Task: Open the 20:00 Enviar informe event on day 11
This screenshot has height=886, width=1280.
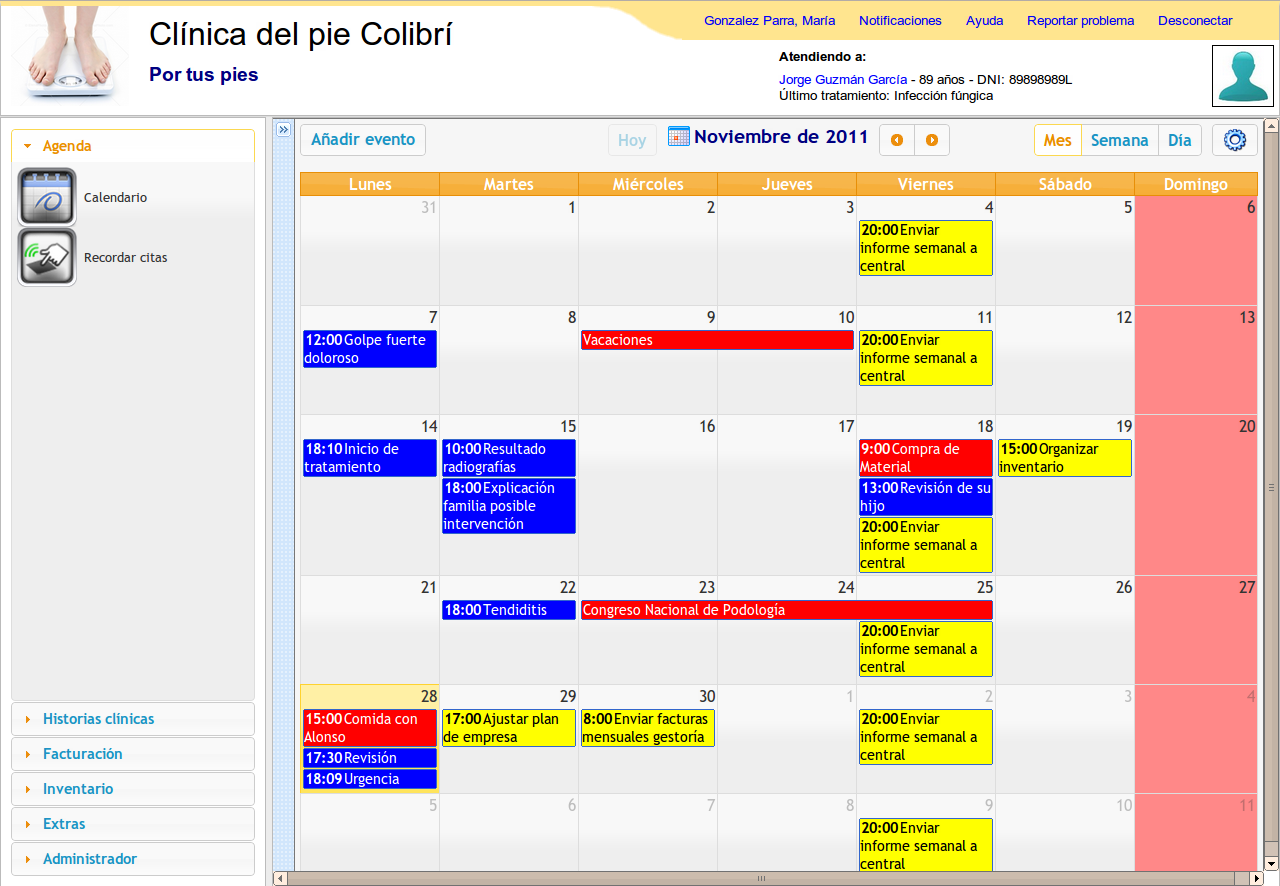Action: [926, 358]
